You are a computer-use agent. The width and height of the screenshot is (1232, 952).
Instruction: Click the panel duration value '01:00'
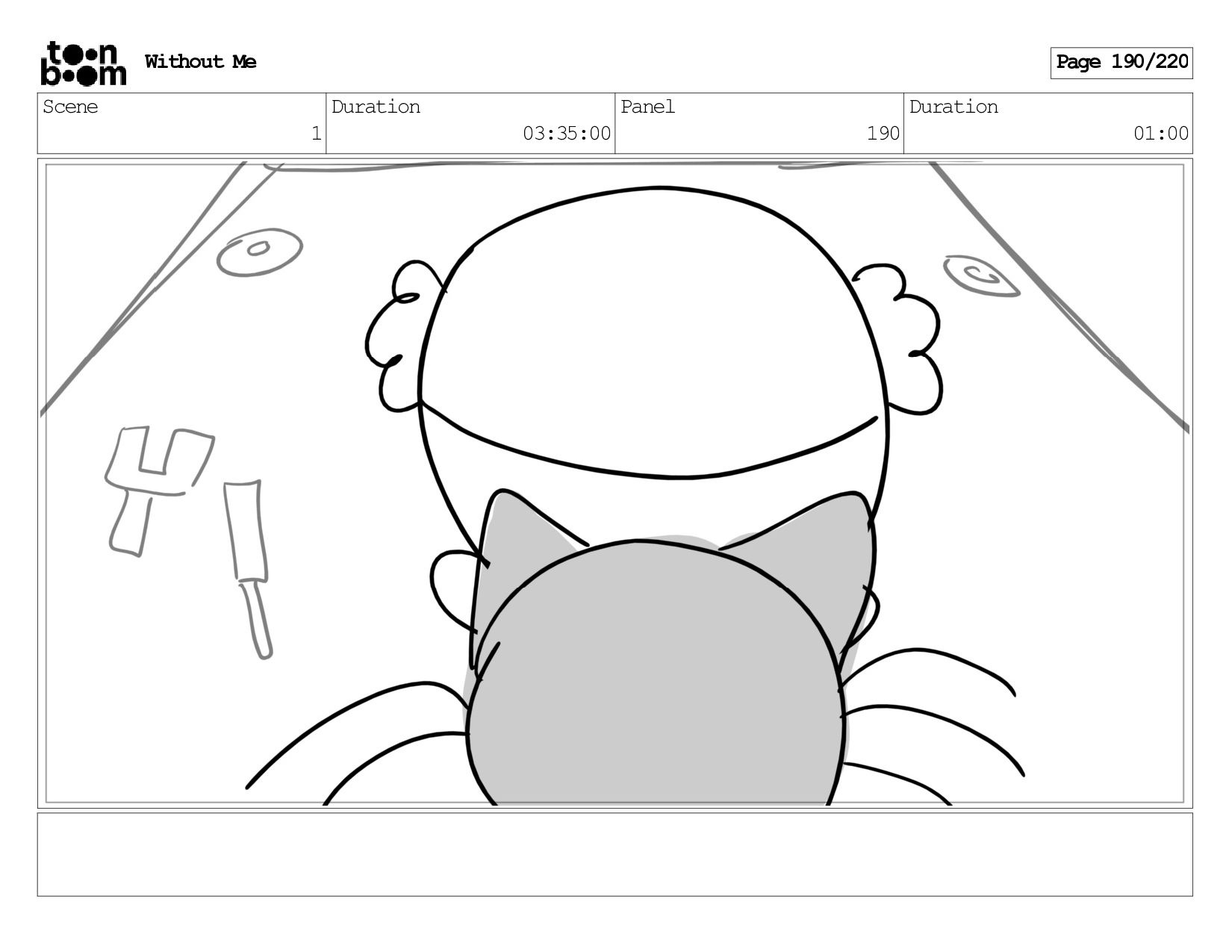click(1161, 134)
